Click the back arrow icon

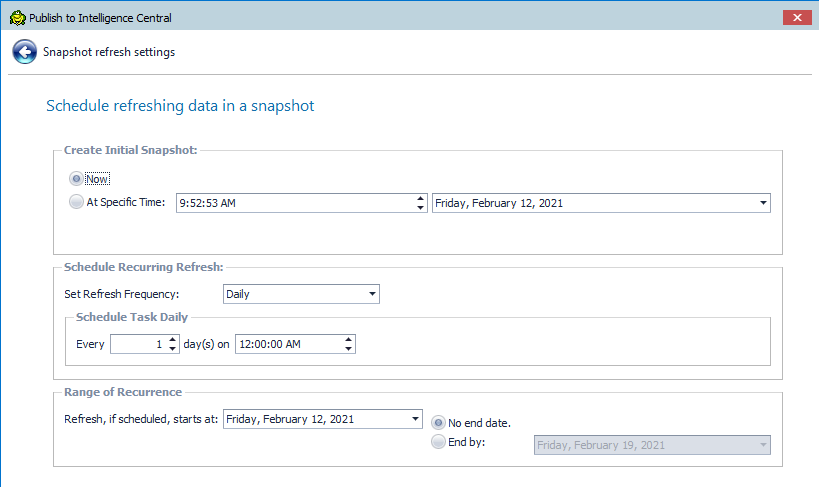[24, 52]
